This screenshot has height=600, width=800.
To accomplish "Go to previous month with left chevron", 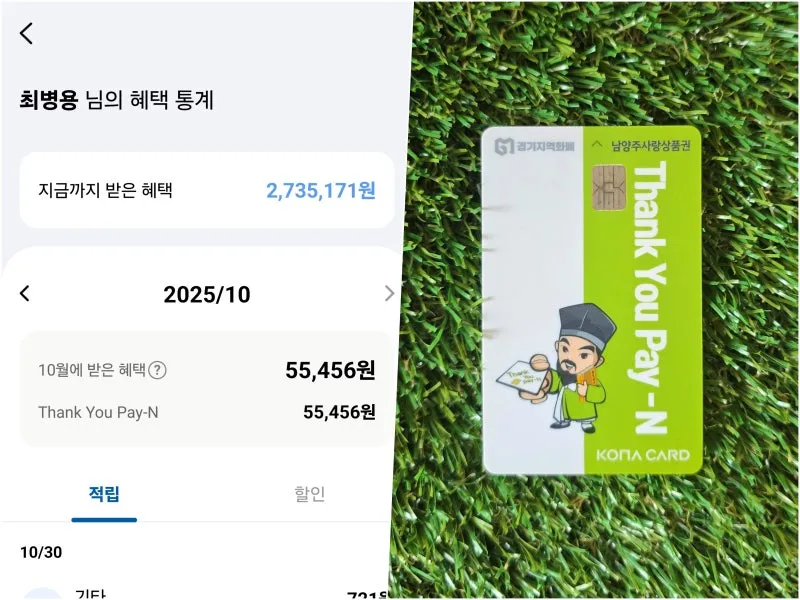I will [x=24, y=293].
